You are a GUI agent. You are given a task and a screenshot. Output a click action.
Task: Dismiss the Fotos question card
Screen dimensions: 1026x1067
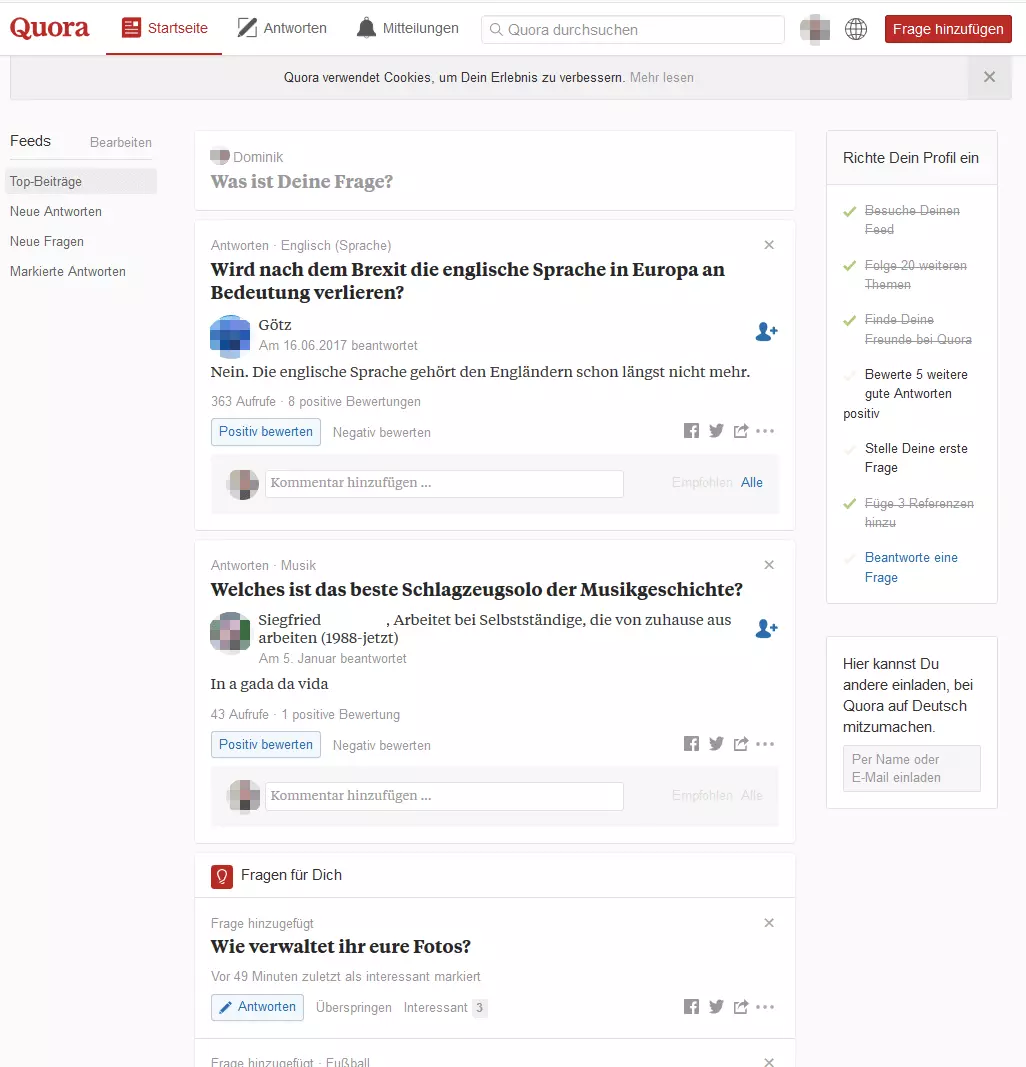point(769,923)
